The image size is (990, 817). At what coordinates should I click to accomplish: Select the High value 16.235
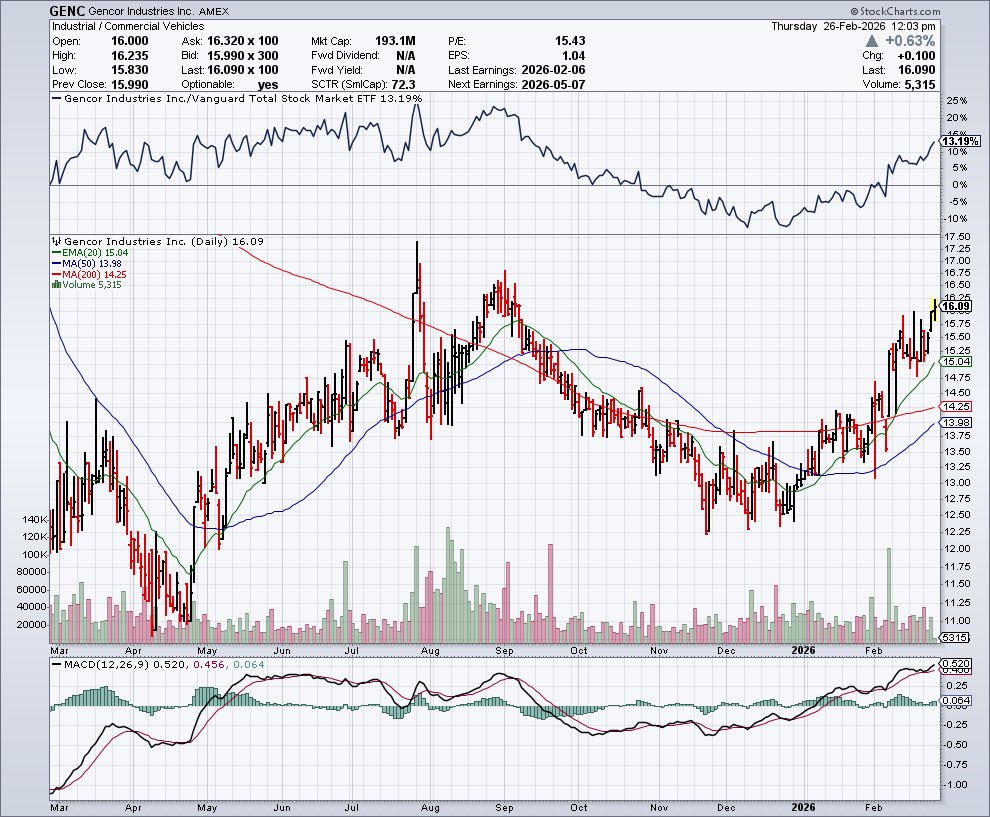click(129, 56)
